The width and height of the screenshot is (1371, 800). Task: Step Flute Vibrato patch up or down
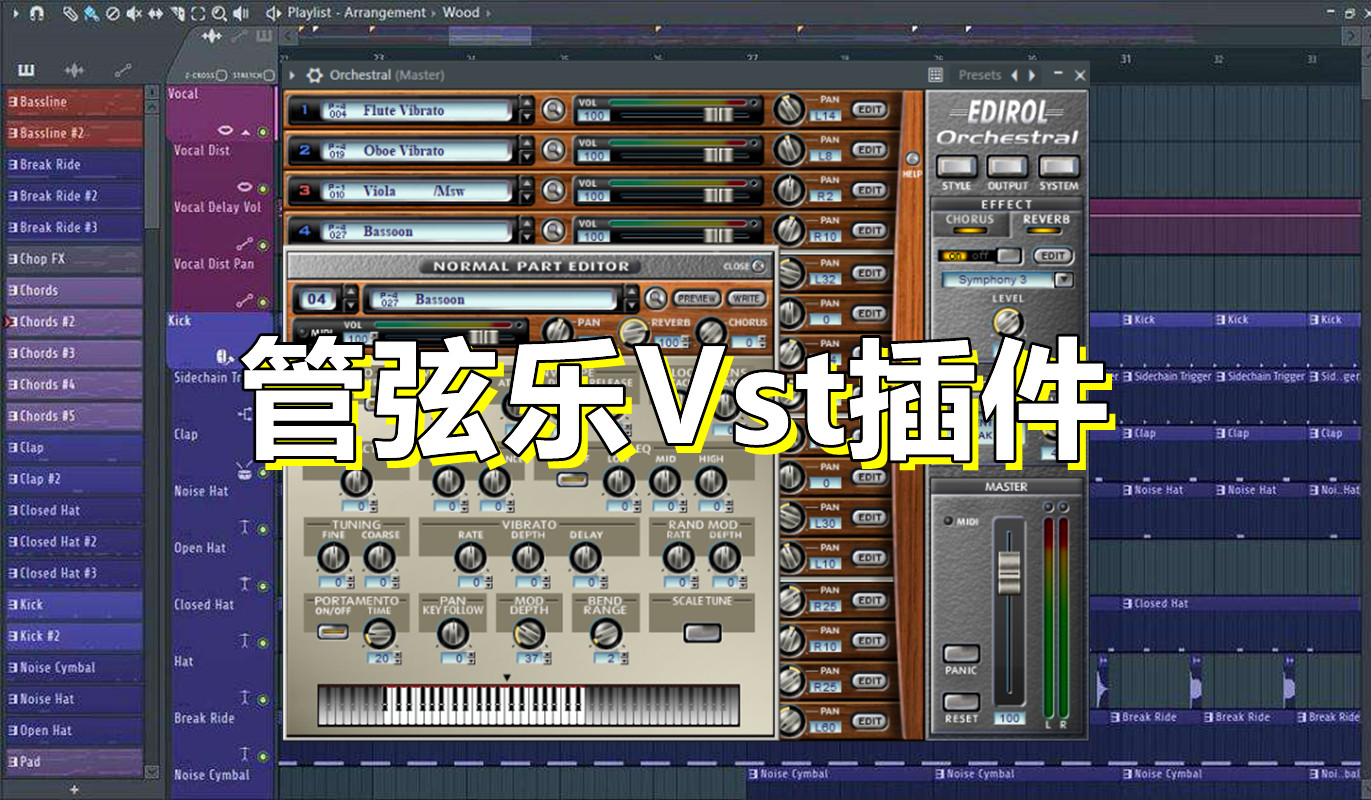pyautogui.click(x=527, y=110)
